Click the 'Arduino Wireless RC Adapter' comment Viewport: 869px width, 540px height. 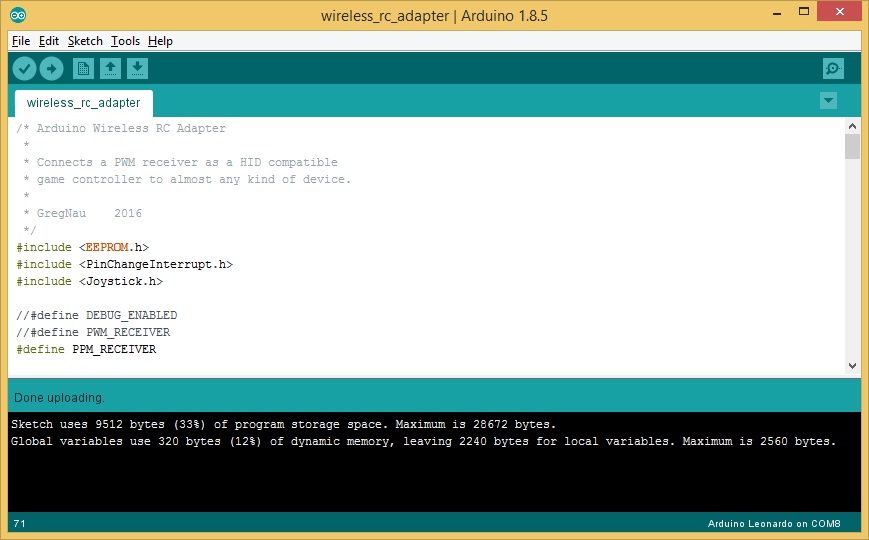pos(121,129)
